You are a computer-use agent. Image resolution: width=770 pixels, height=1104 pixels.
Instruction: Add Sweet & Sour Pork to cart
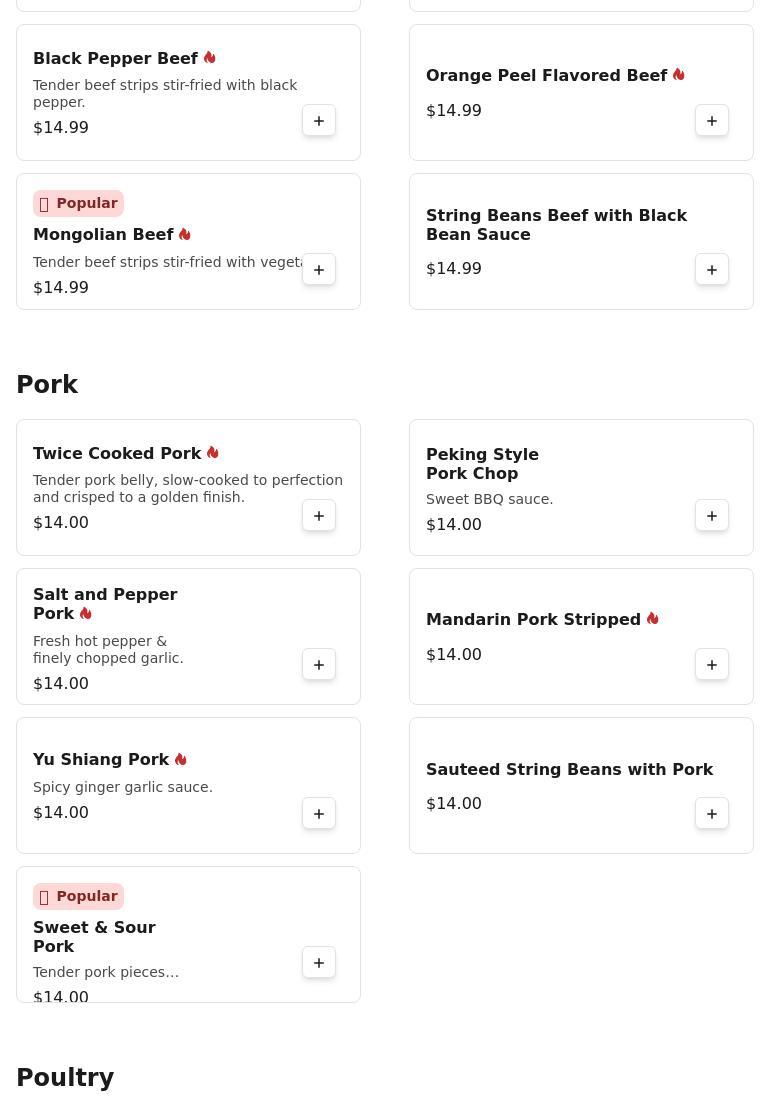319,963
